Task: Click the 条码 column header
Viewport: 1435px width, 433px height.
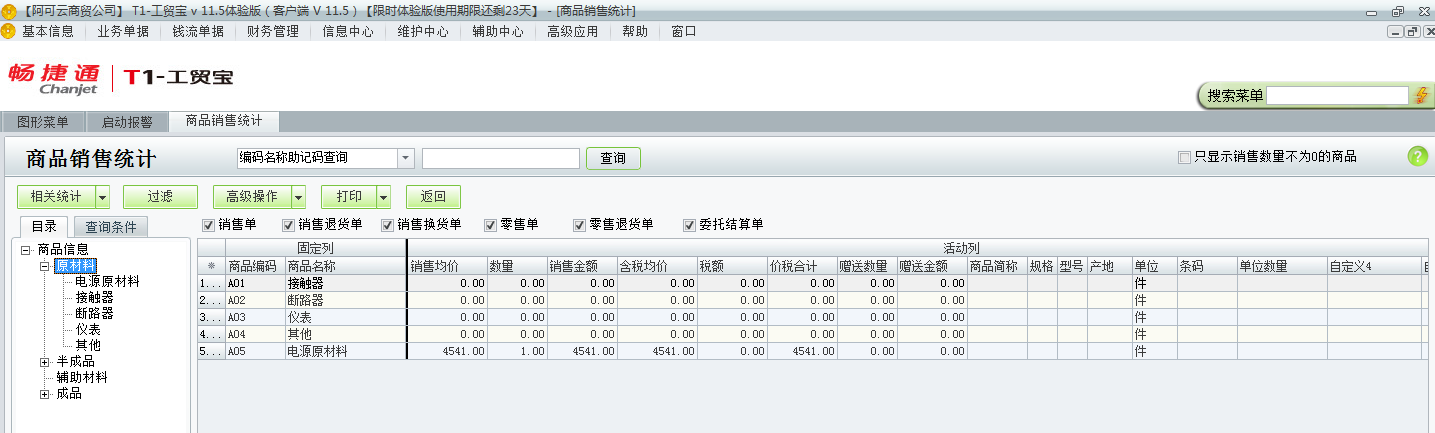Action: (x=1207, y=267)
